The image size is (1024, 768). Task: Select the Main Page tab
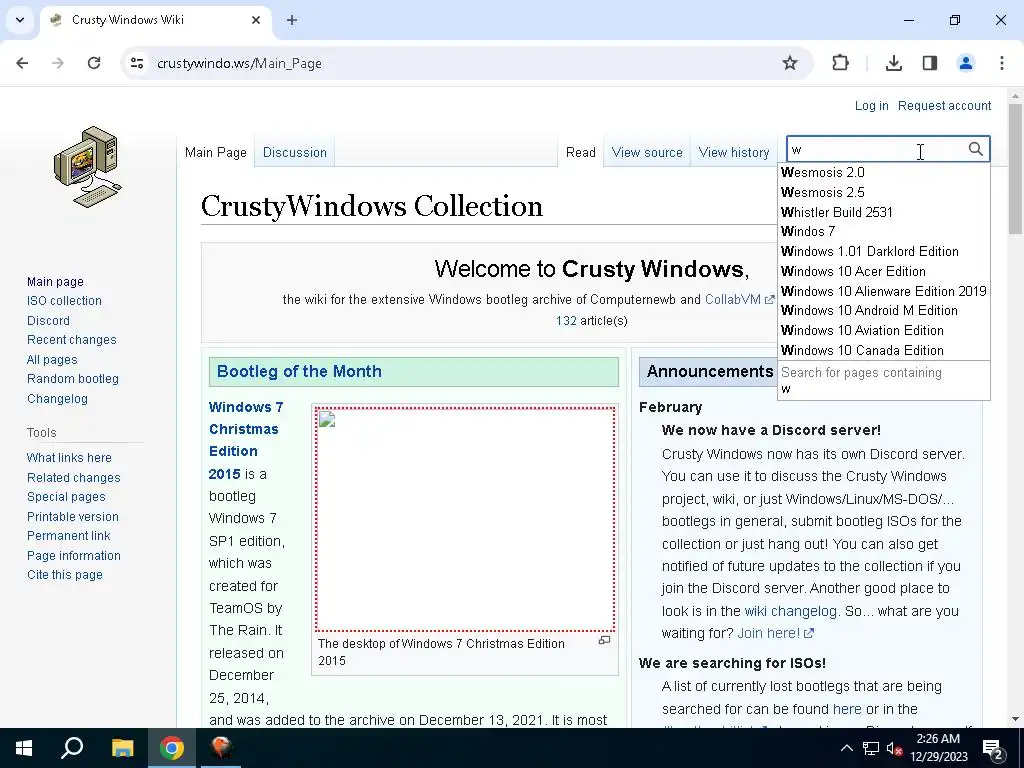coord(216,152)
